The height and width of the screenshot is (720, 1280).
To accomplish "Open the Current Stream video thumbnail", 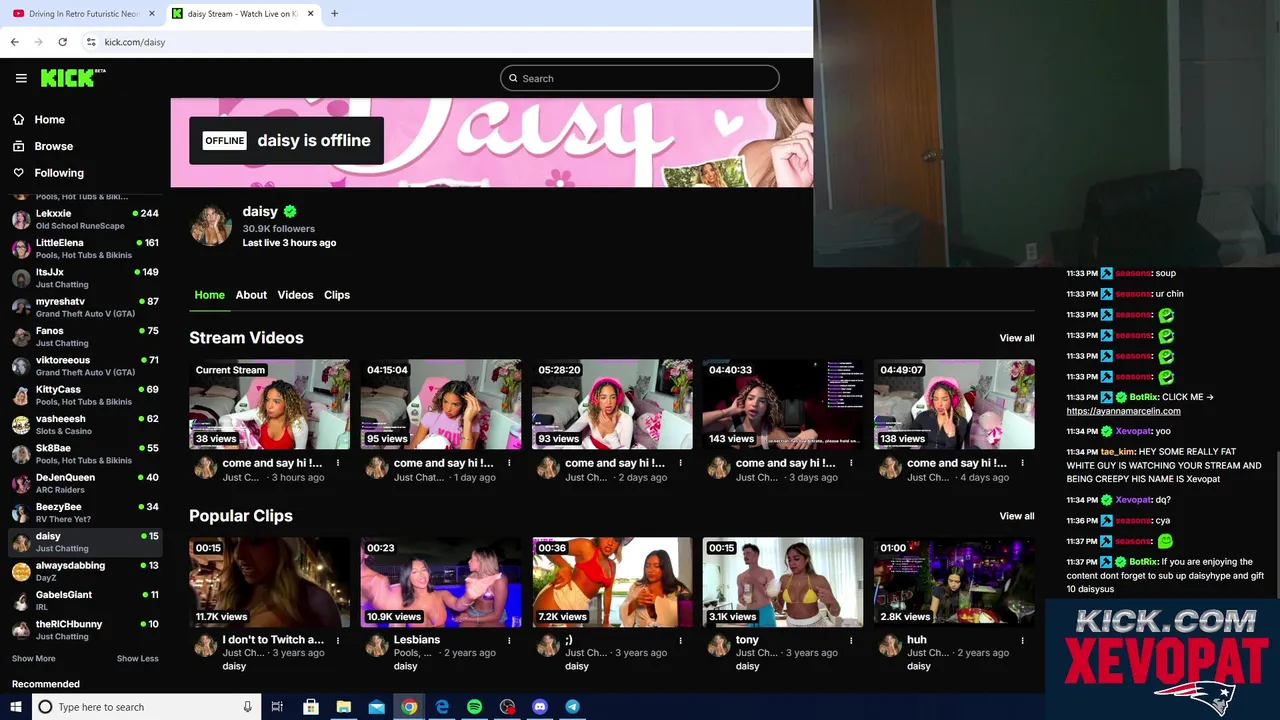I will point(270,404).
